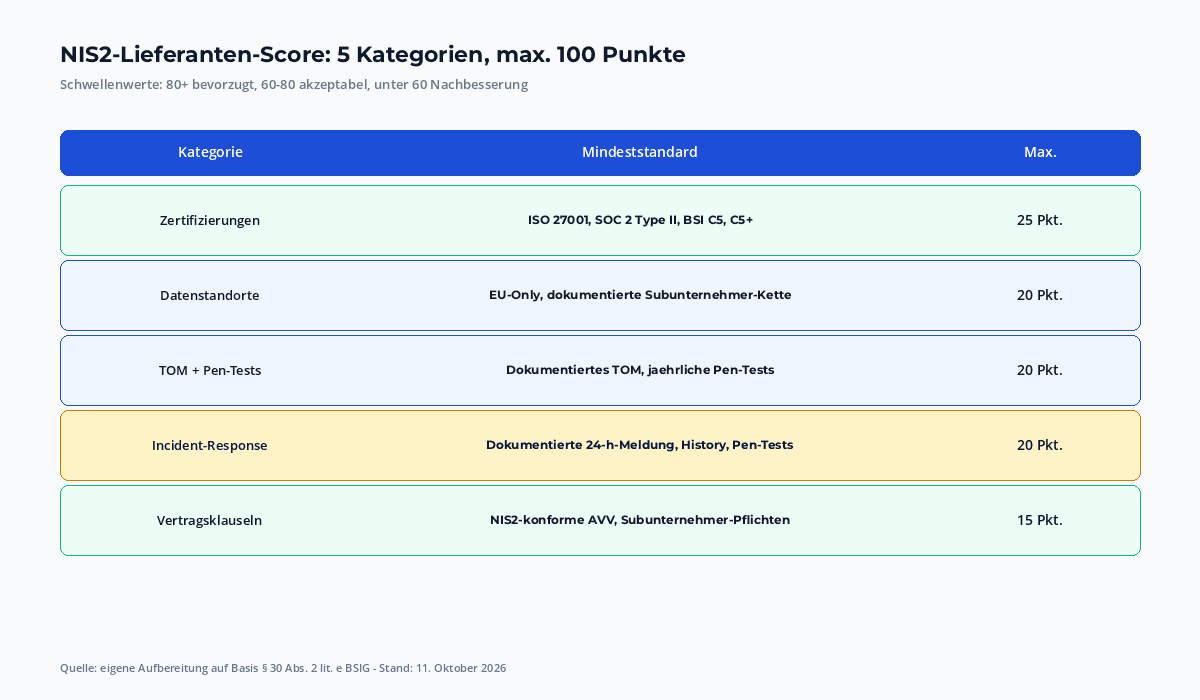Click the '15 Pkt.' value
Viewport: 1200px width, 700px height.
pos(1040,520)
